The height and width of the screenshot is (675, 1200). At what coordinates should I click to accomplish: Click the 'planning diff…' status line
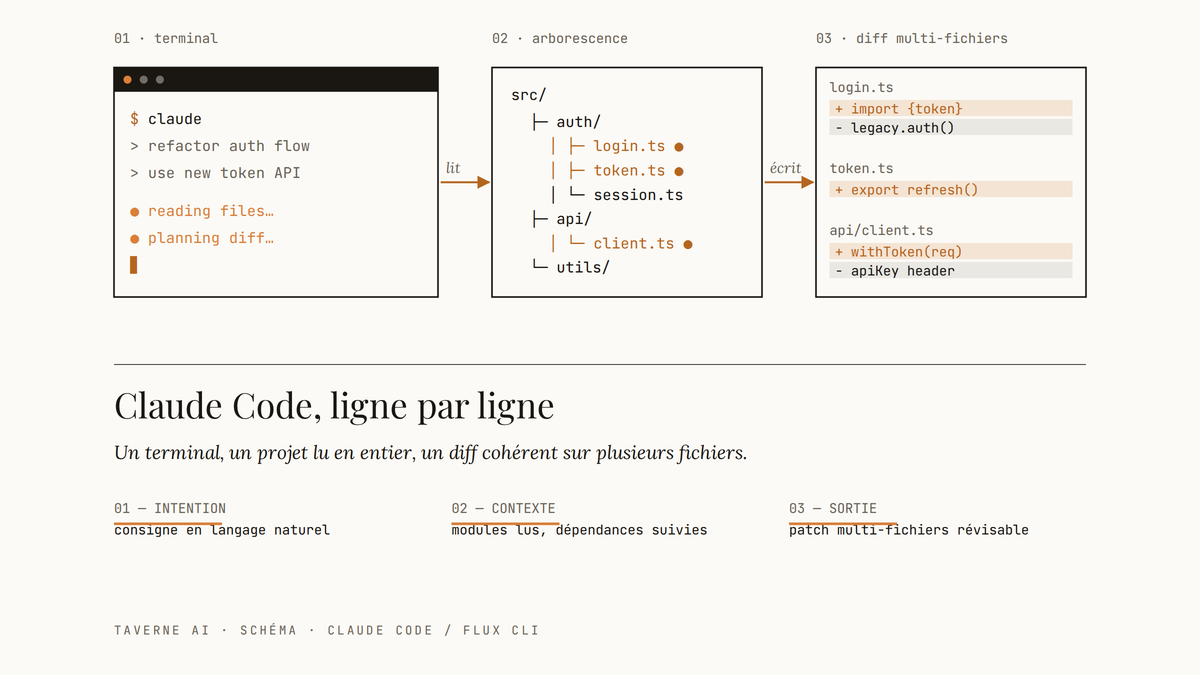click(211, 239)
